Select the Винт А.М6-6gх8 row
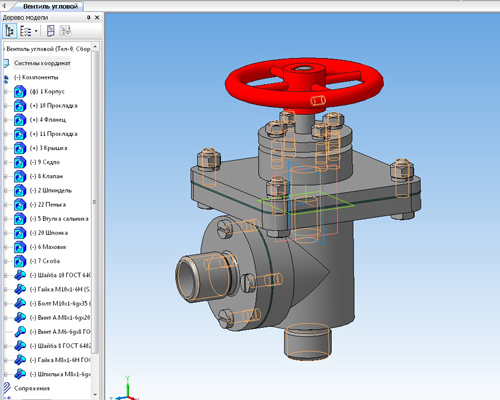500x400 pixels. 60,332
